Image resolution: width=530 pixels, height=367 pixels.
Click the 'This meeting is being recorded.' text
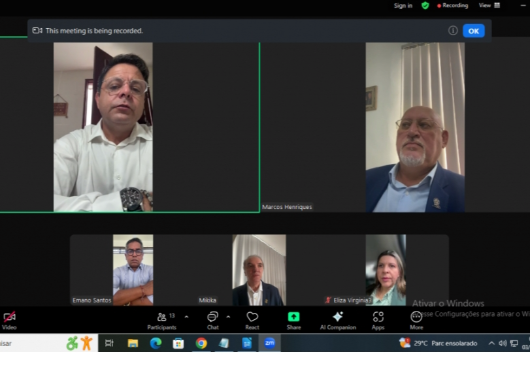point(94,31)
